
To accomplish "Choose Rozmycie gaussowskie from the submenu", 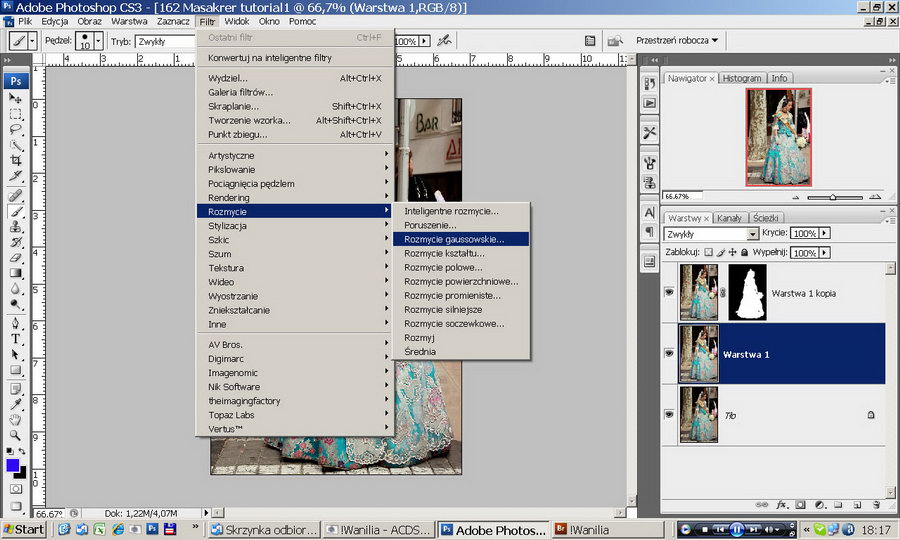I will click(x=454, y=239).
